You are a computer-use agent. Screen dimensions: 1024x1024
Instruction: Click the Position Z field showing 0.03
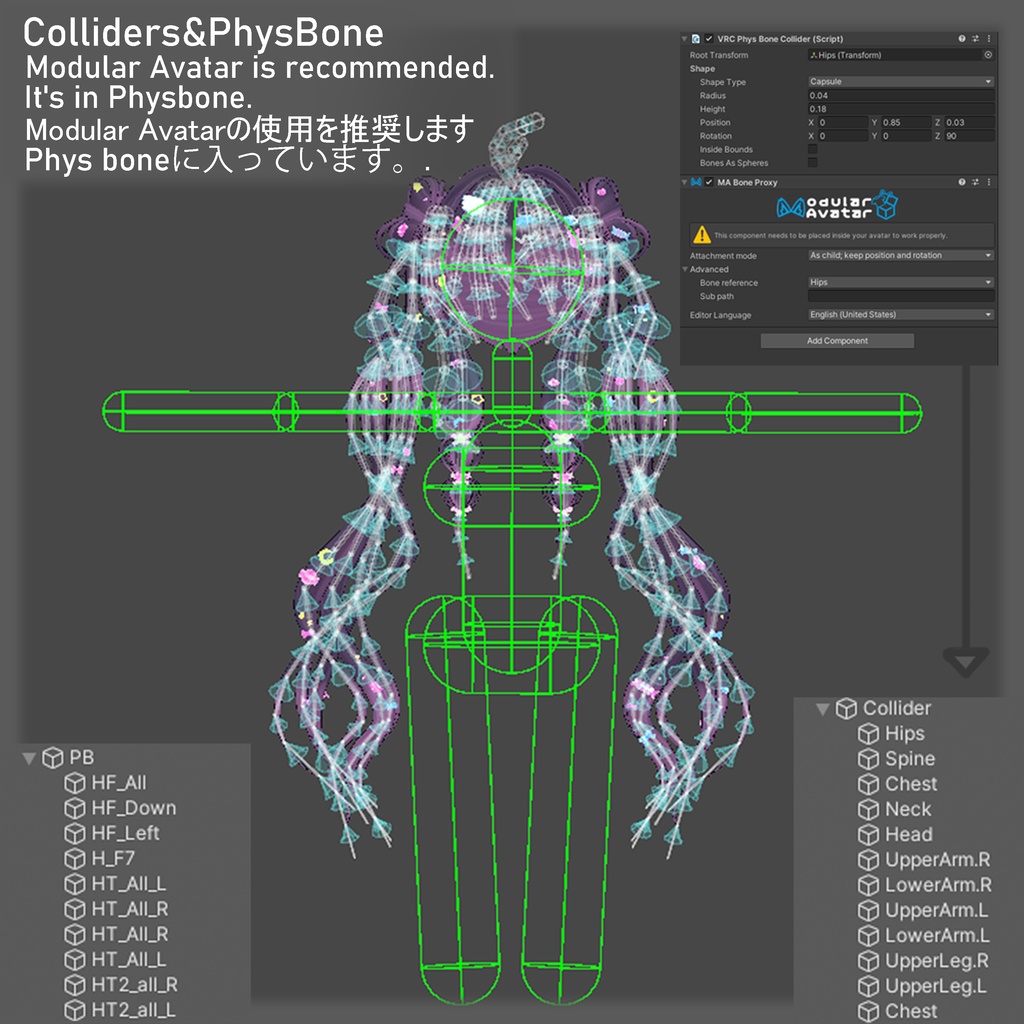coord(969,123)
